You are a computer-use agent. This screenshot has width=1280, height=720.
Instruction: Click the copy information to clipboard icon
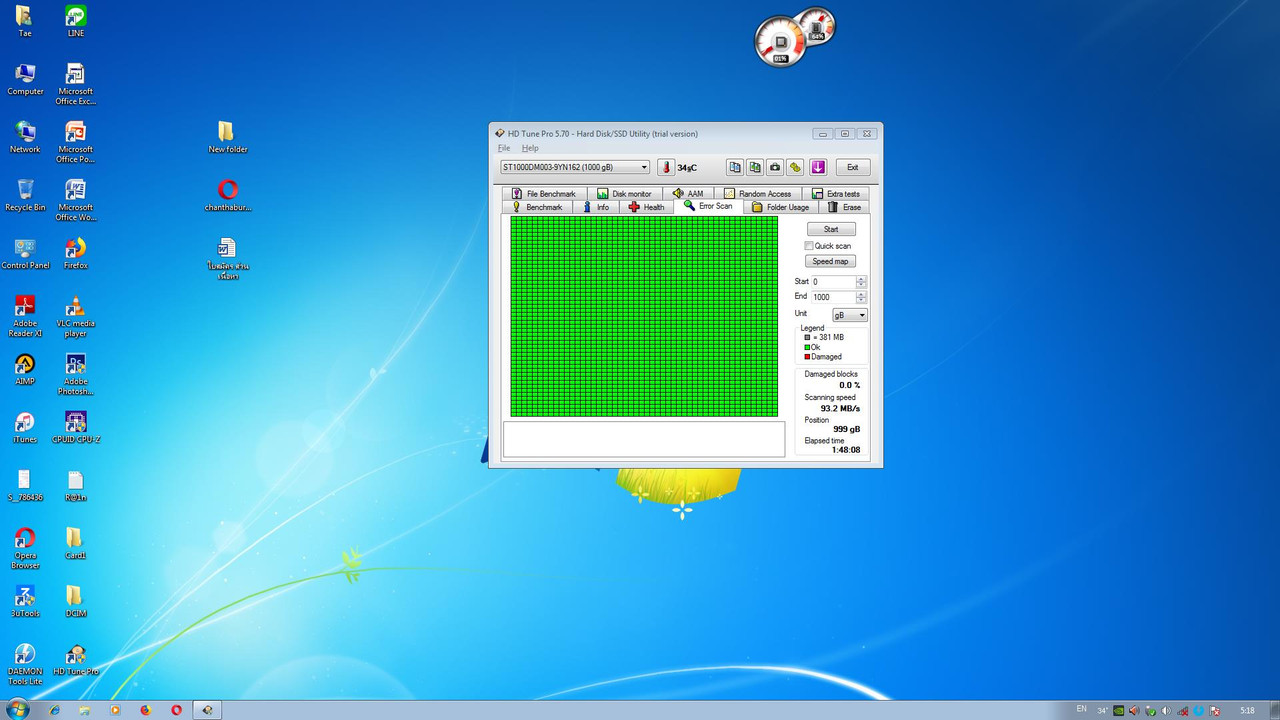735,167
